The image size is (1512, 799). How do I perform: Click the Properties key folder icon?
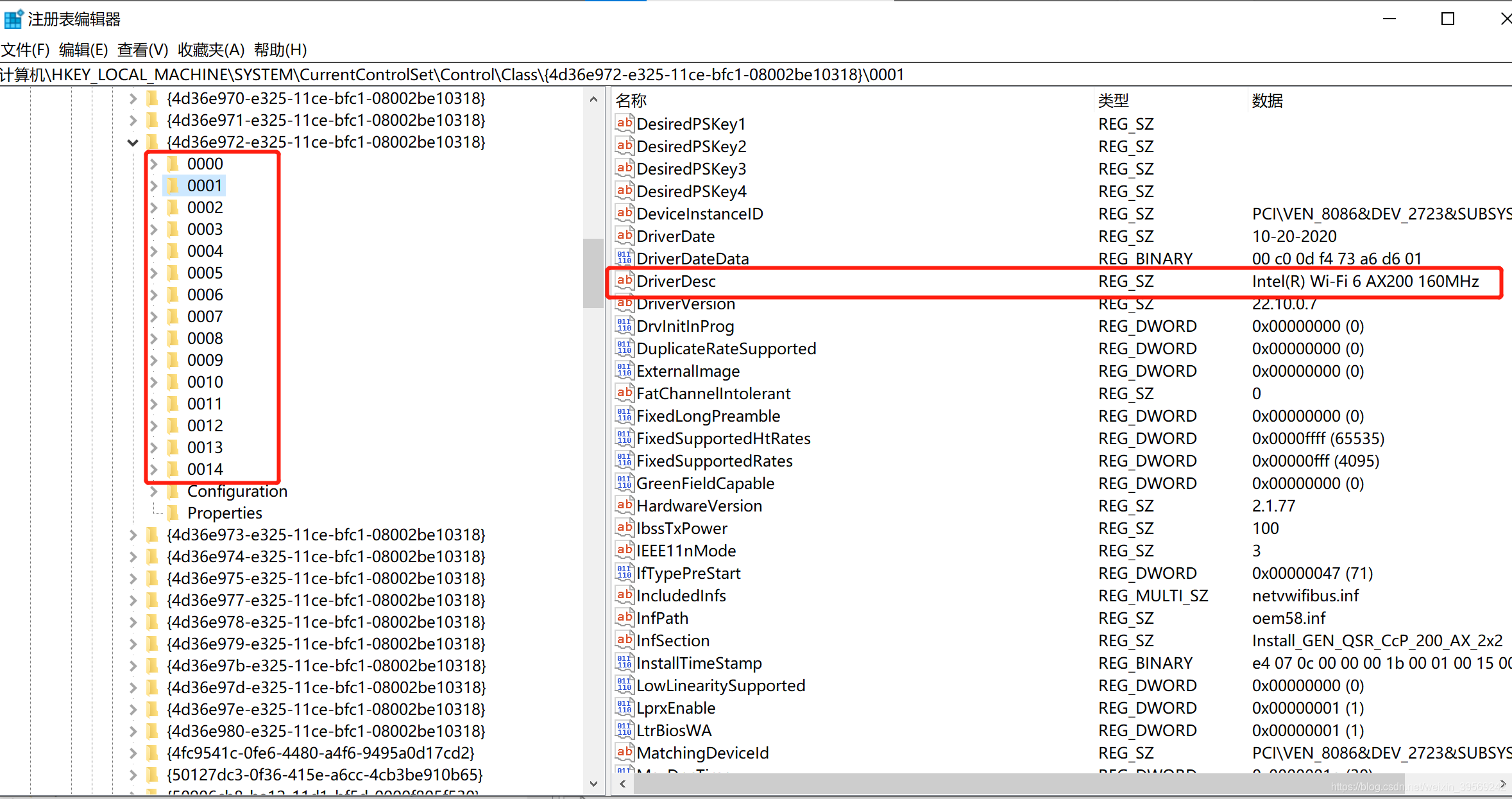click(173, 513)
